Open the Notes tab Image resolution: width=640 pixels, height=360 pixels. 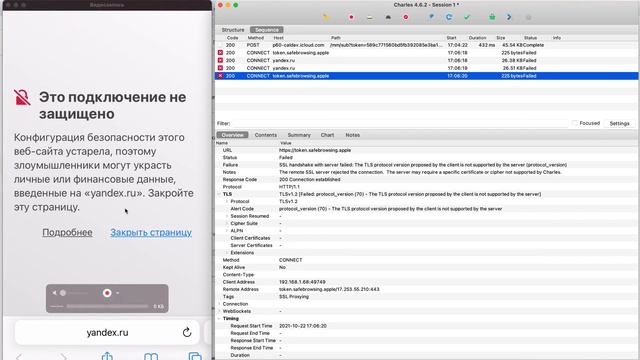coord(353,135)
